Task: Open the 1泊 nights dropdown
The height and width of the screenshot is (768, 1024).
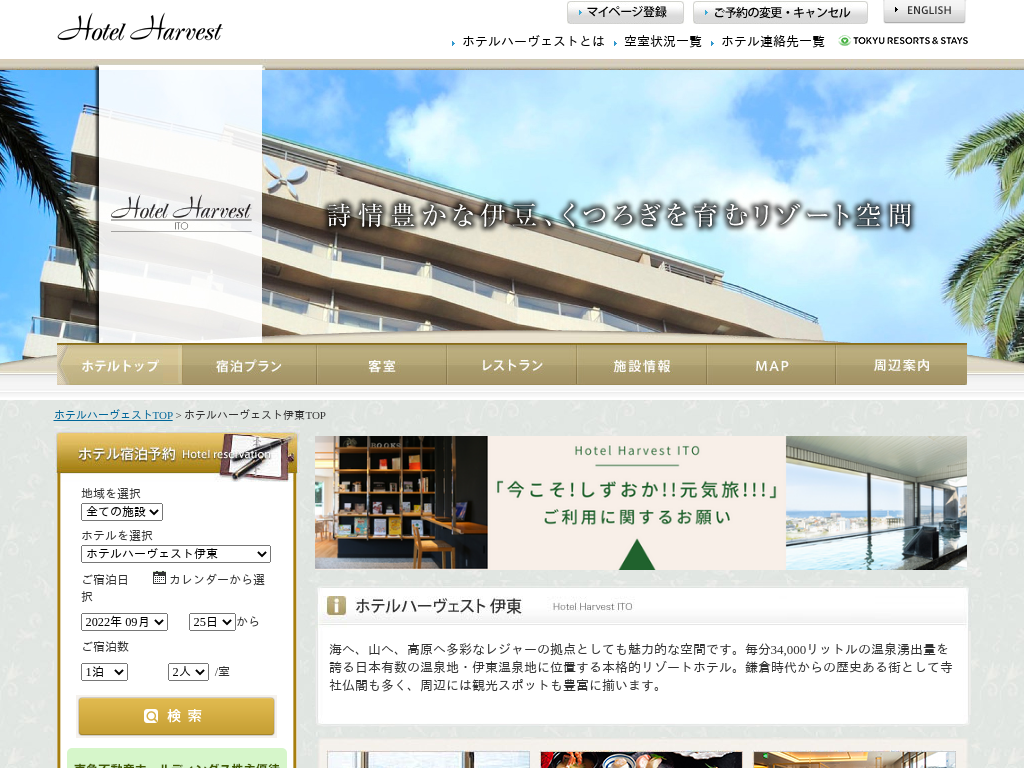Action: [104, 672]
